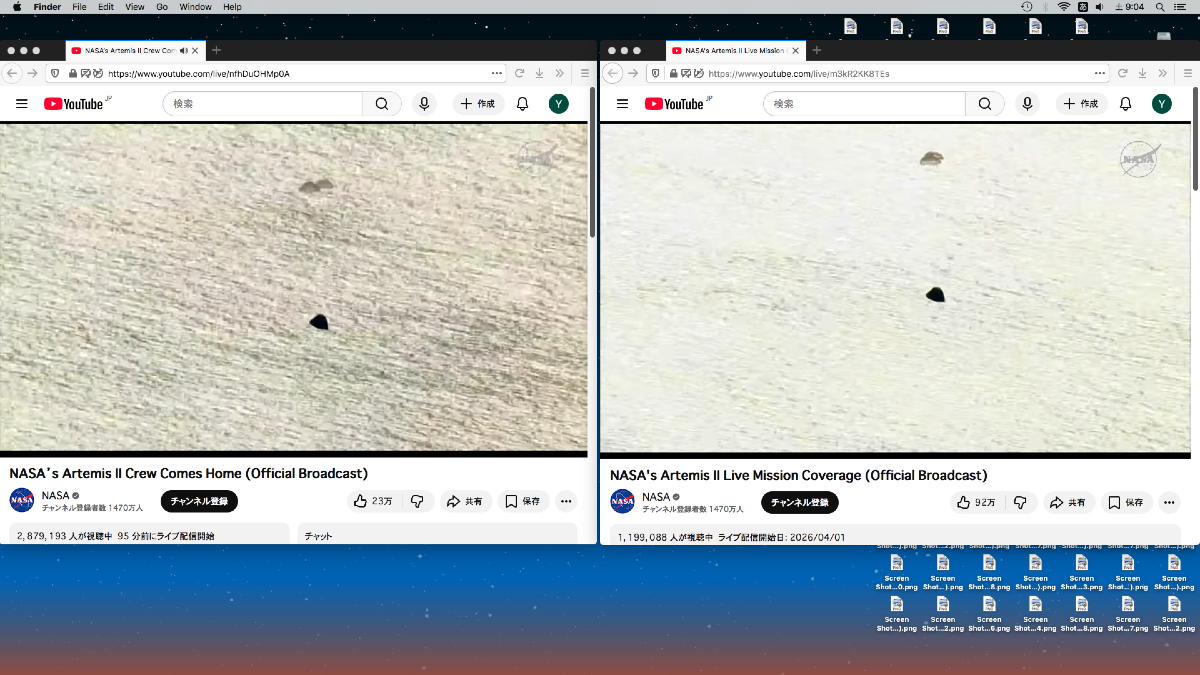Open notifications bell in left window
The width and height of the screenshot is (1200, 675).
tap(522, 104)
